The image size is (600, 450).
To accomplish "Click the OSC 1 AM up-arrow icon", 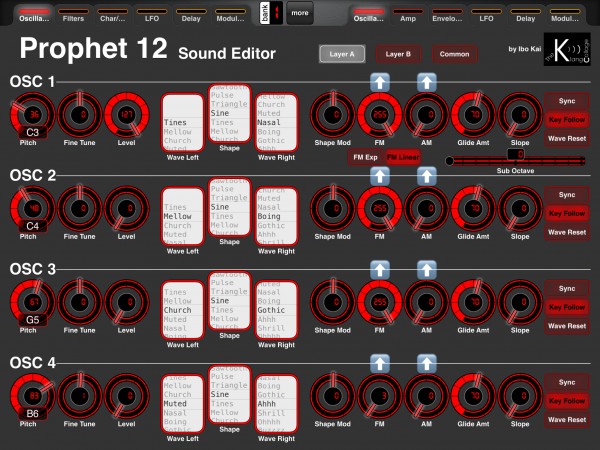I will [x=427, y=82].
